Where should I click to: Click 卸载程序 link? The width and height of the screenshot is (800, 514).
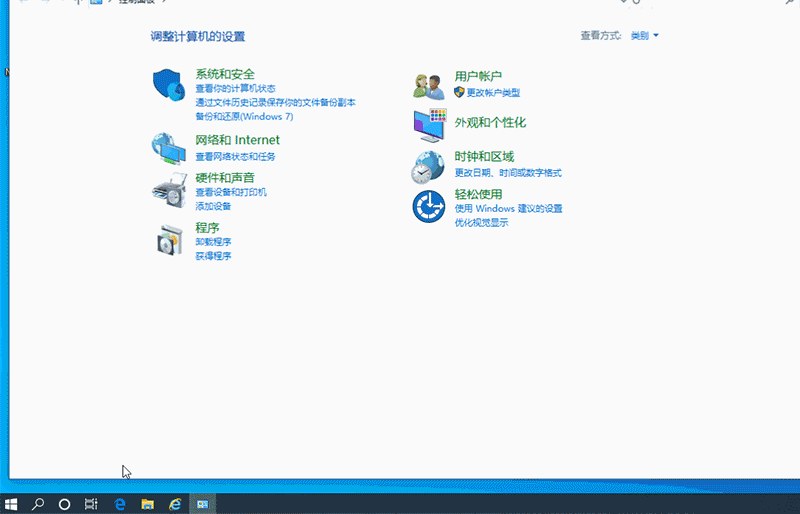pyautogui.click(x=213, y=242)
